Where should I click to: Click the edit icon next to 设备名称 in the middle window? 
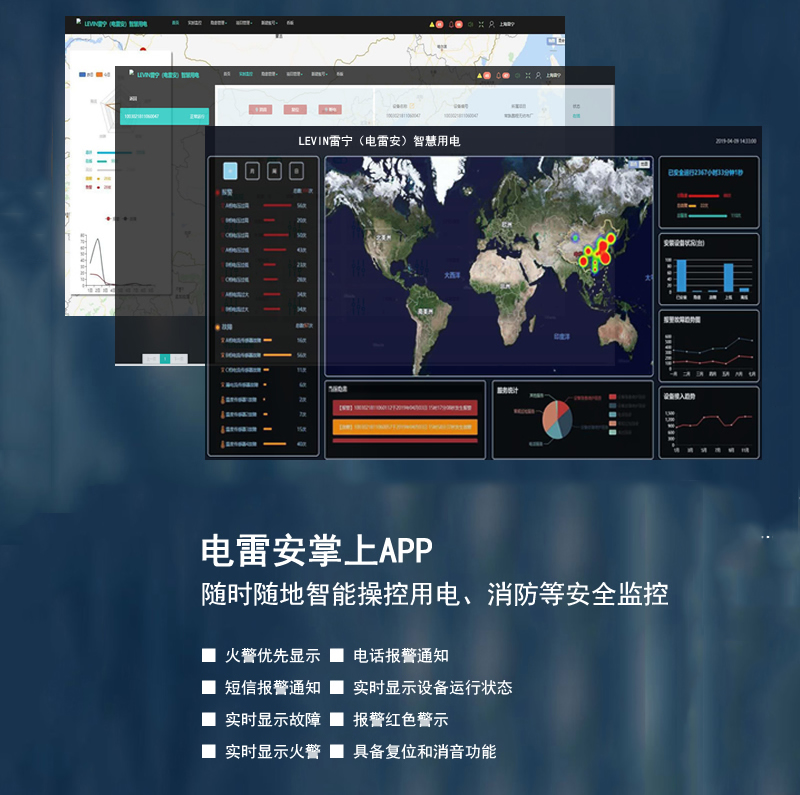412,106
